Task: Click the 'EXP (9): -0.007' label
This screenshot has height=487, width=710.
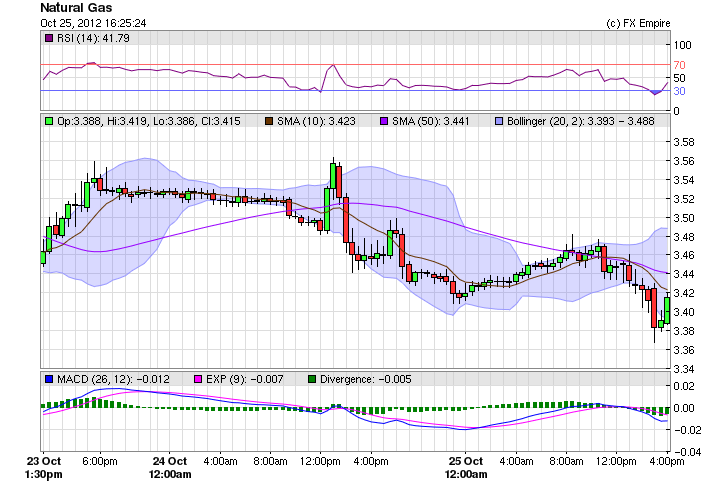Action: (x=245, y=379)
